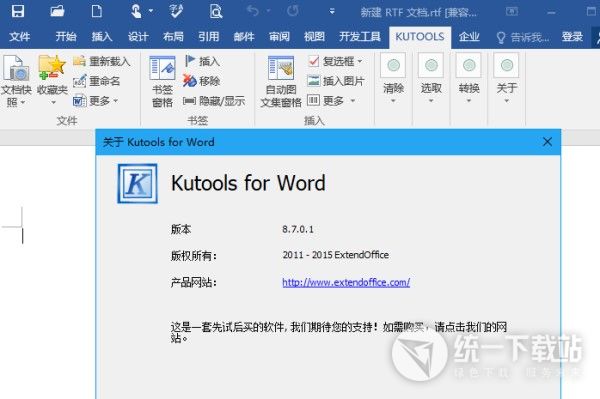
Task: Open 收藏夹 favorites folder icon
Action: tap(52, 81)
